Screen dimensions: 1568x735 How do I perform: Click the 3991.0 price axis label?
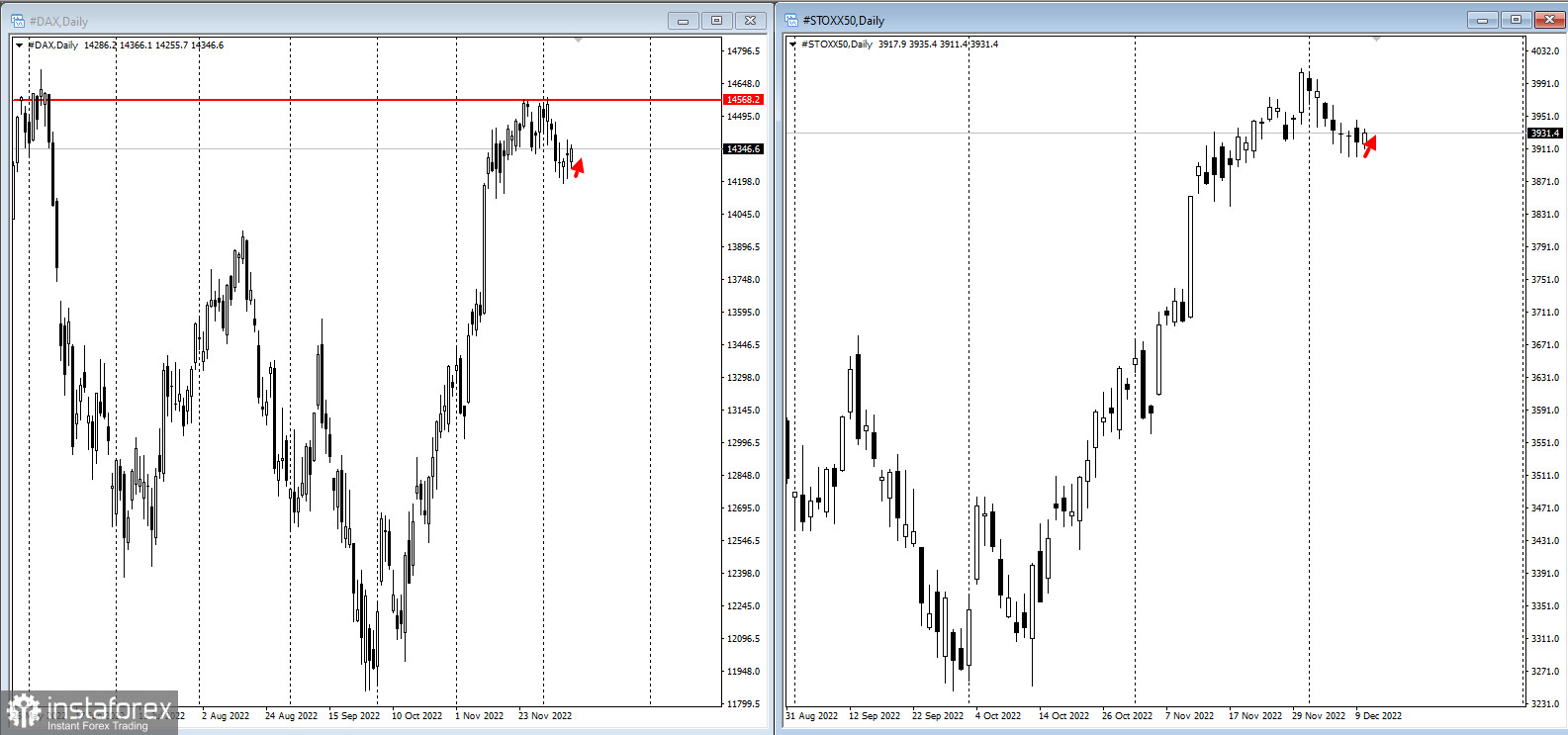(1545, 84)
